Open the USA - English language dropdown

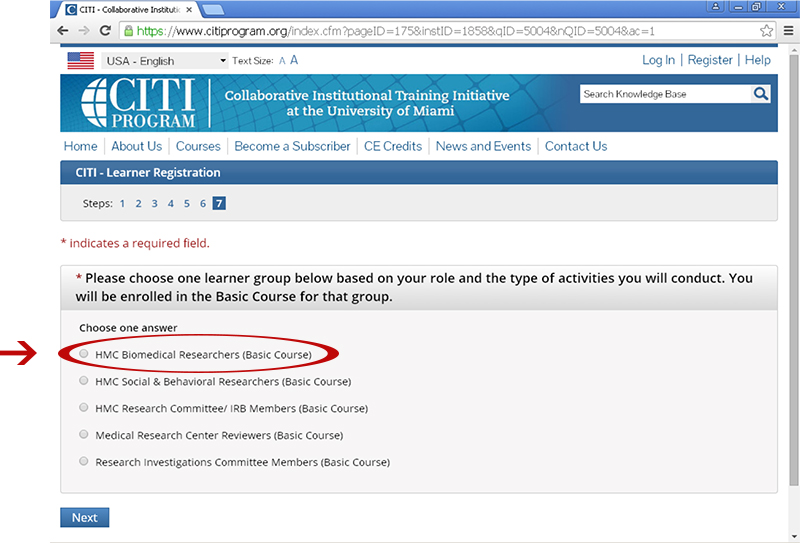[164, 61]
